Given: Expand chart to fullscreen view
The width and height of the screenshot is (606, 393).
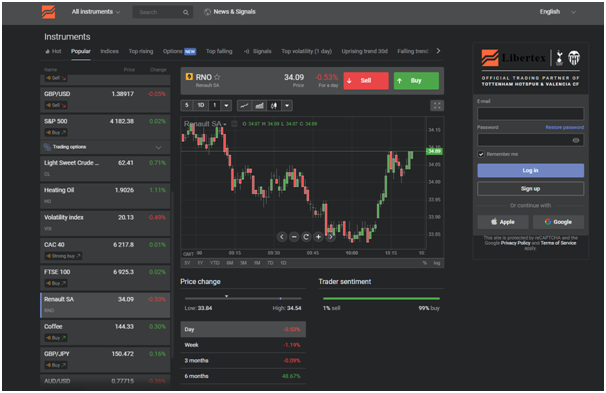Looking at the screenshot, I should tap(437, 105).
